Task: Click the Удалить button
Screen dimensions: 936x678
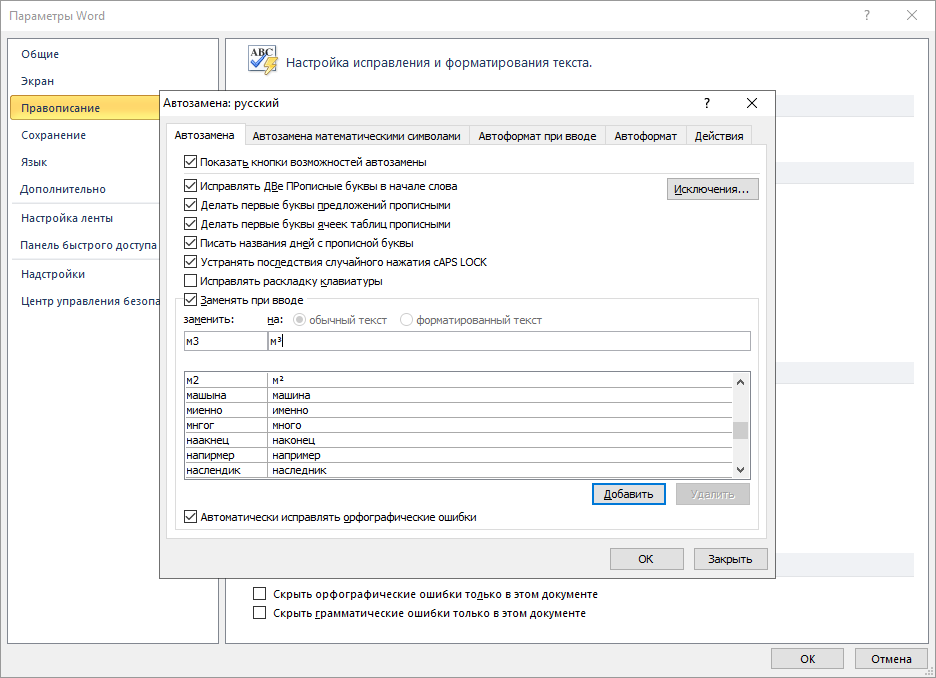Action: pos(713,494)
